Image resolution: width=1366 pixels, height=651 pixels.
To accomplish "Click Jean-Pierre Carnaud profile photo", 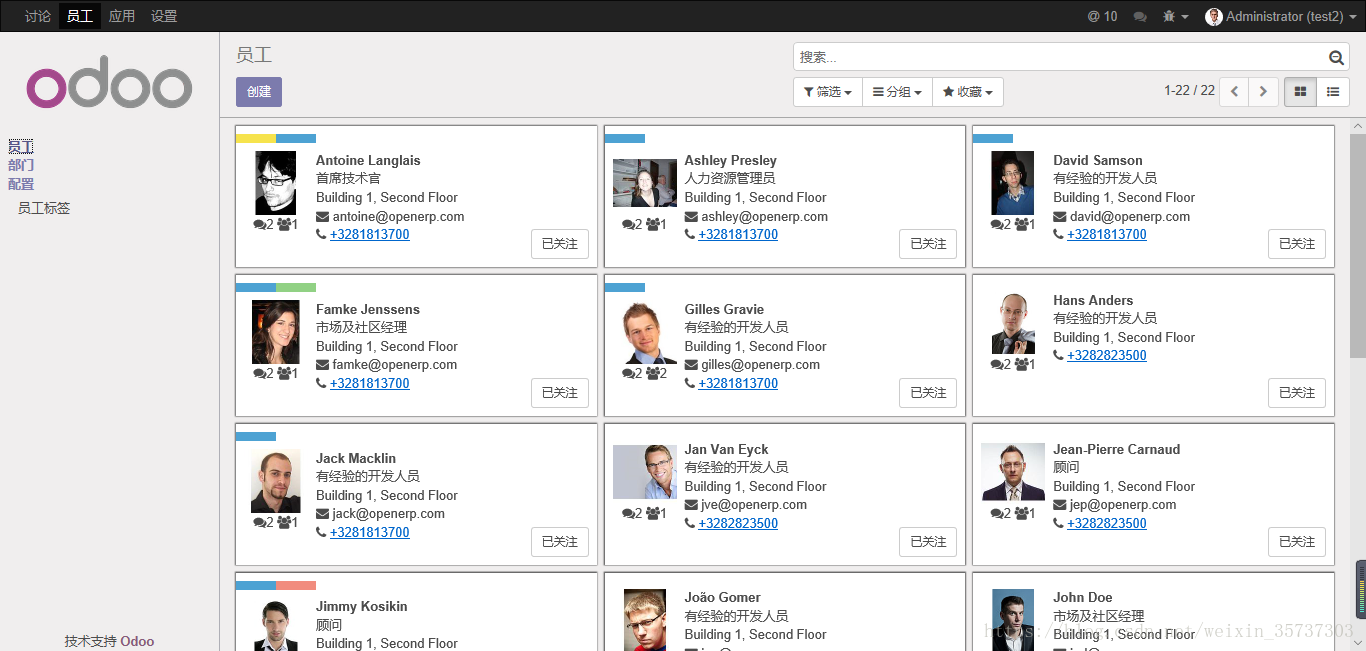I will point(1013,472).
